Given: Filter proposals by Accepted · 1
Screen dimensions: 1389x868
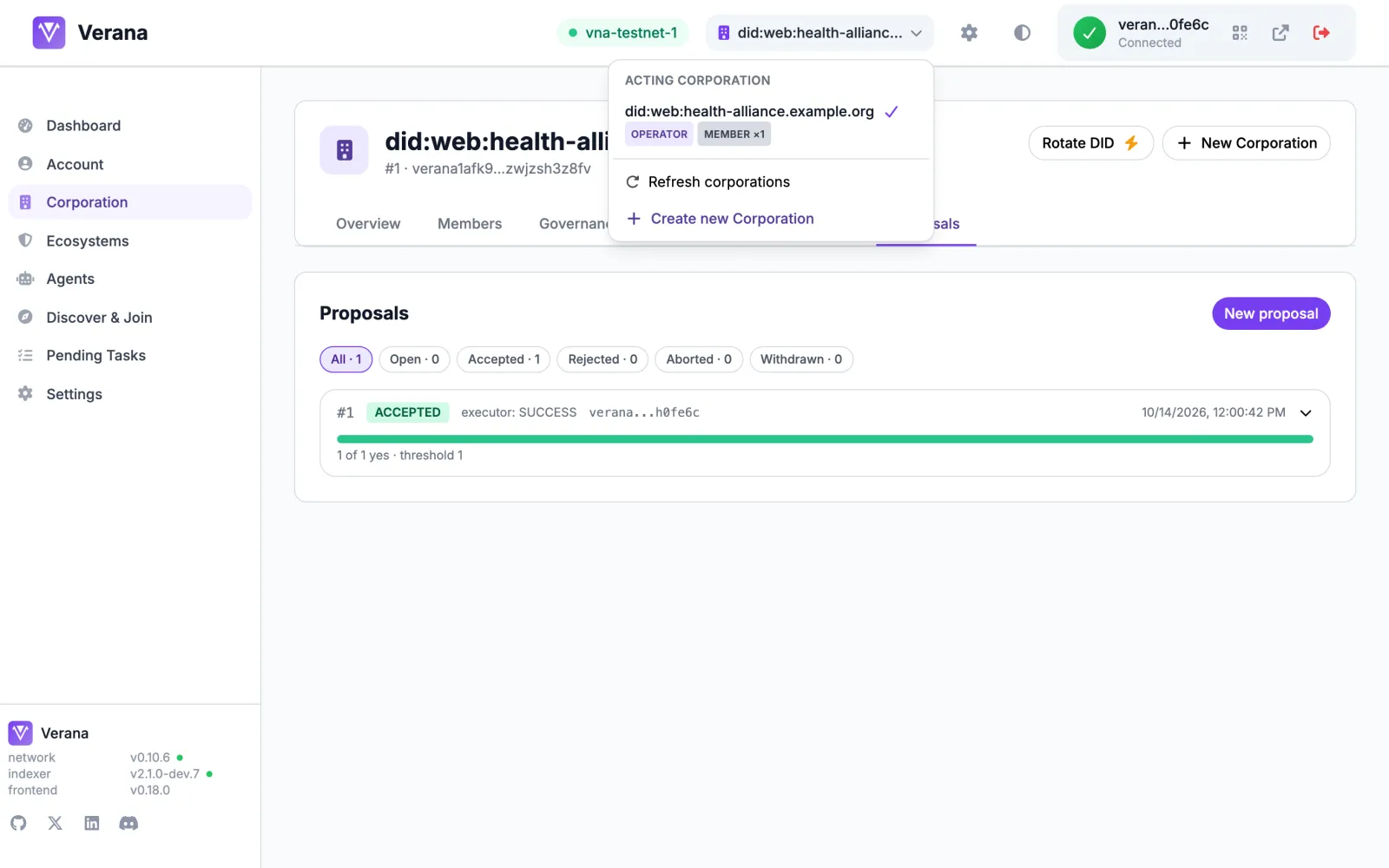Looking at the screenshot, I should (x=504, y=359).
